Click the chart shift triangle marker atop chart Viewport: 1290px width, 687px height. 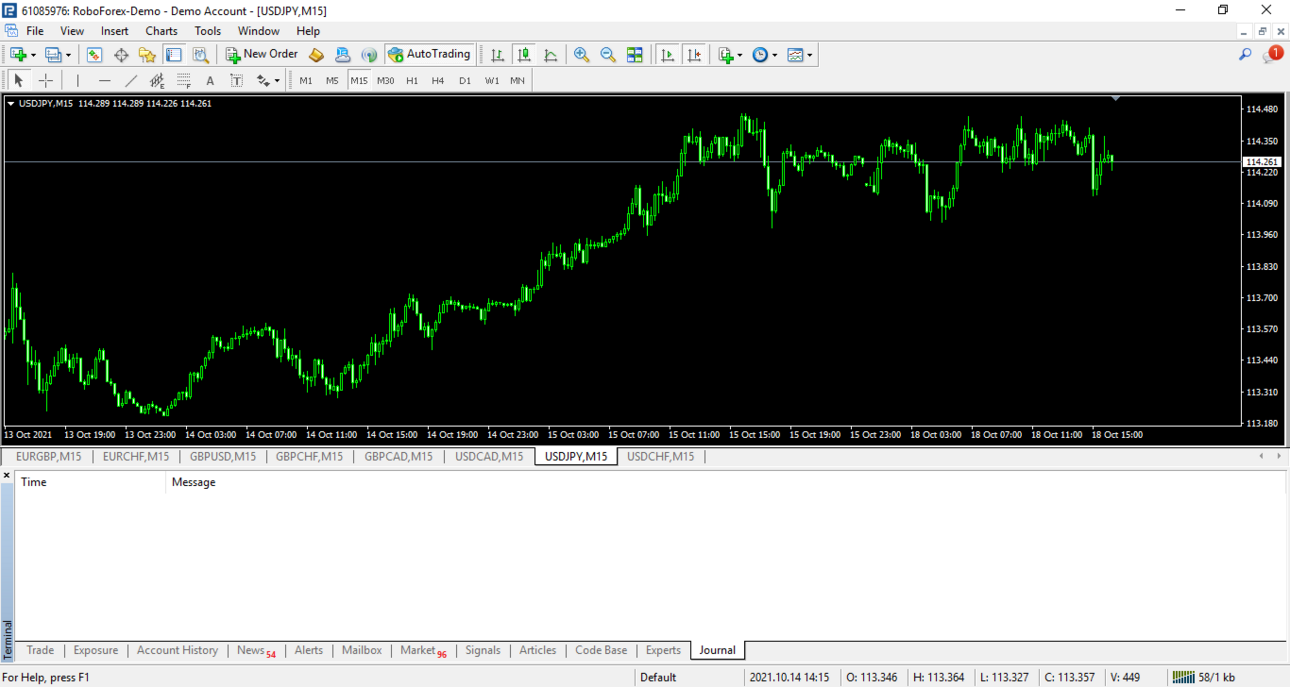point(1115,98)
